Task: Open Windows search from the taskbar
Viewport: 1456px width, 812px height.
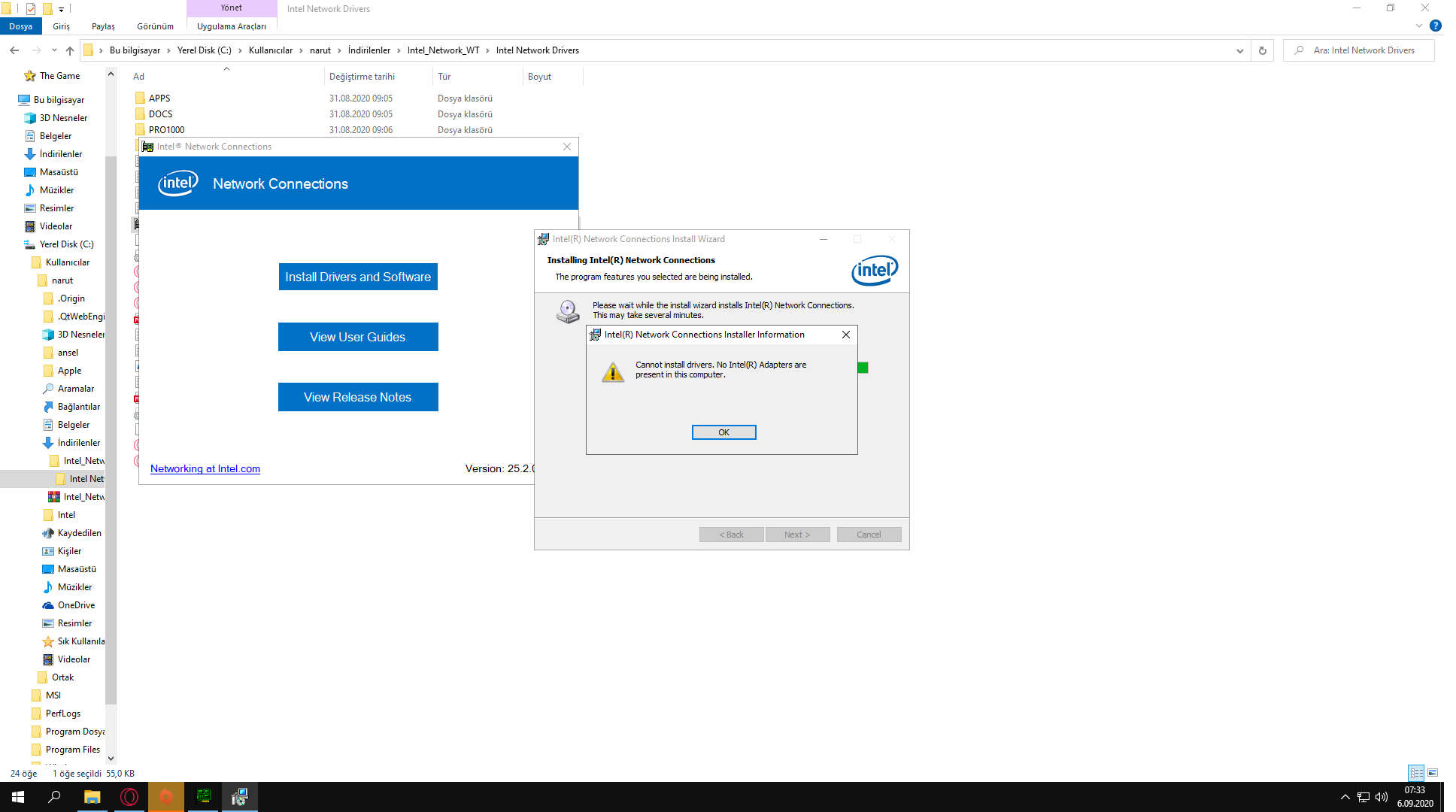Action: 54,797
